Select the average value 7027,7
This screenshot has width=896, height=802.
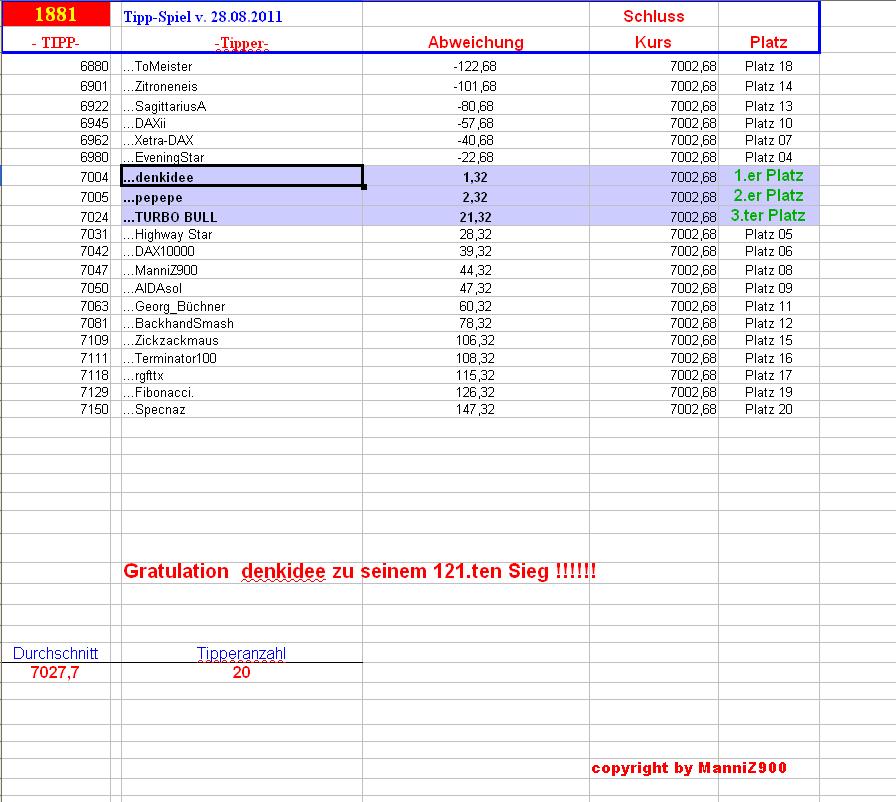click(x=54, y=673)
